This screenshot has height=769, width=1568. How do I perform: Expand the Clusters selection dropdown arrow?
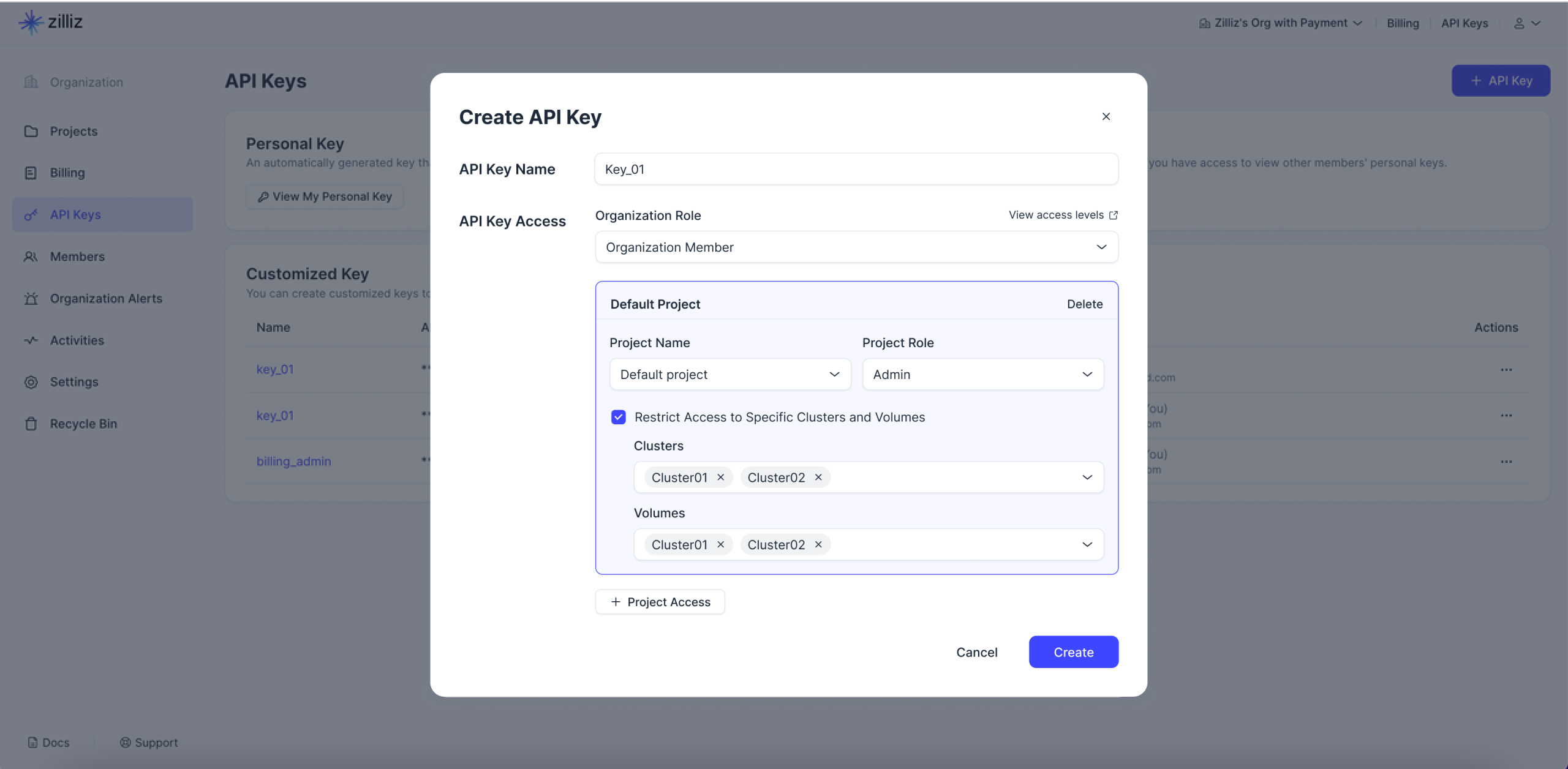pos(1087,478)
